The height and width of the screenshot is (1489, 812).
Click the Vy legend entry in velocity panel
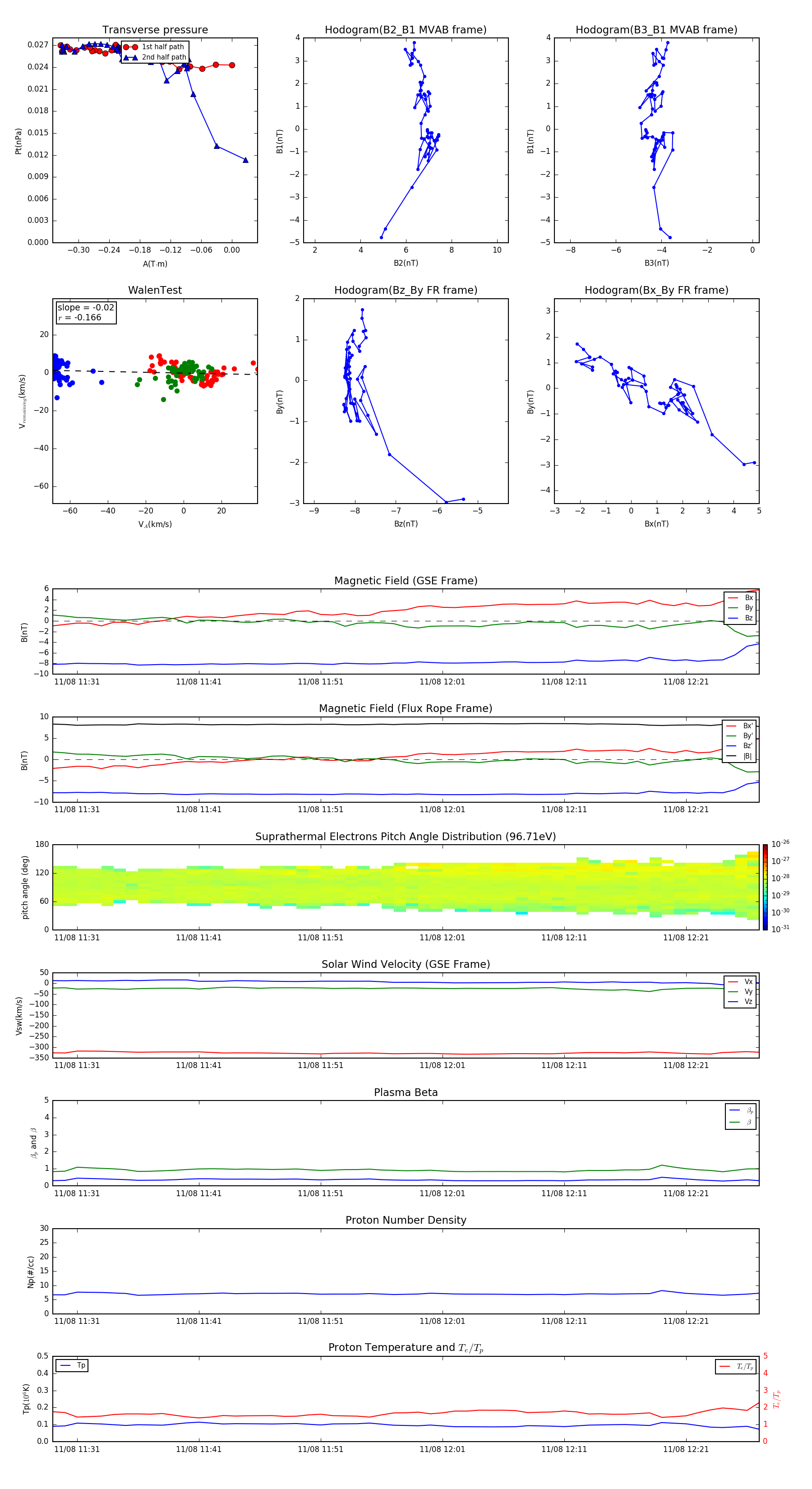coord(740,992)
